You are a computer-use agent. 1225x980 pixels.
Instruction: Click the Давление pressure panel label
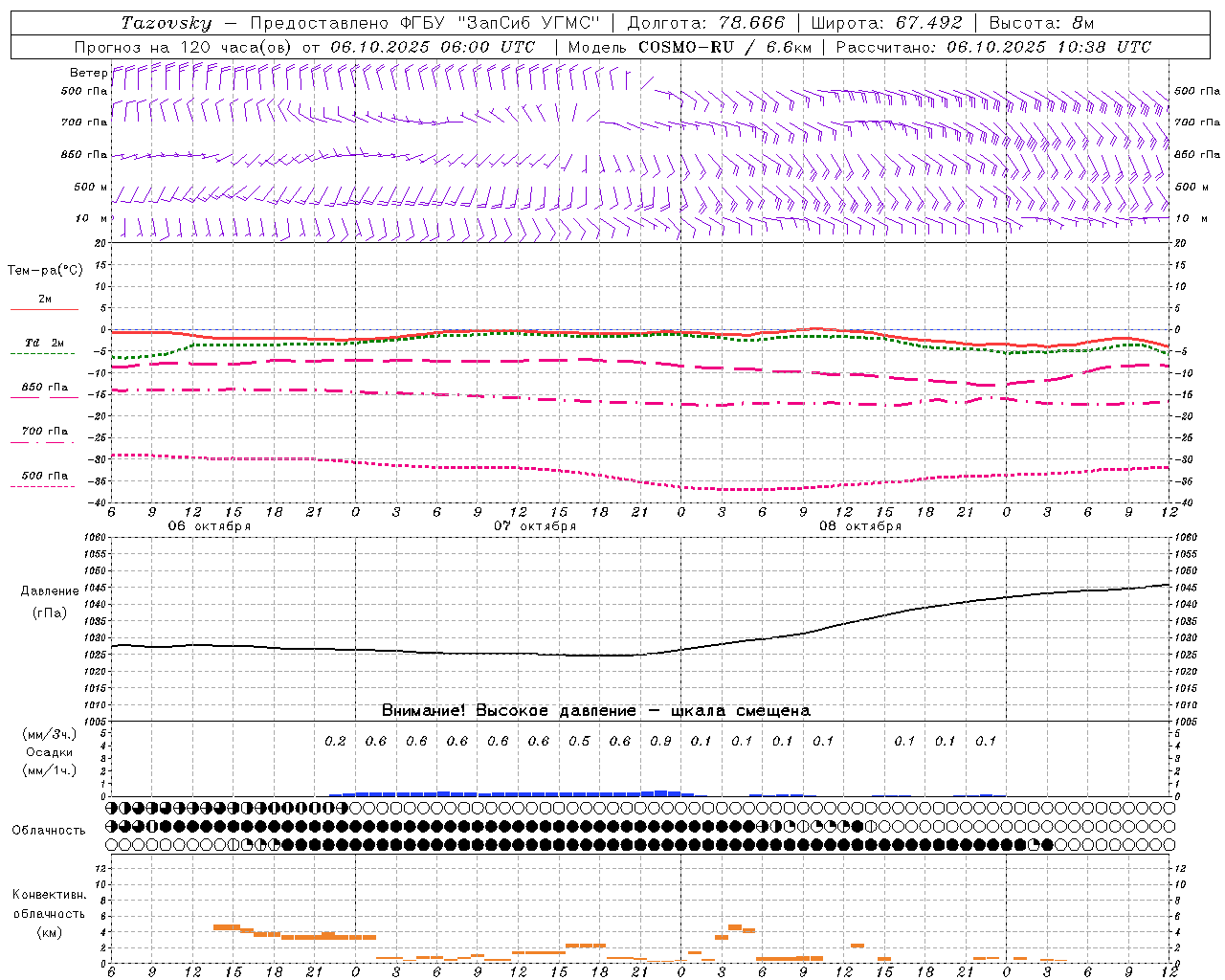coord(50,591)
